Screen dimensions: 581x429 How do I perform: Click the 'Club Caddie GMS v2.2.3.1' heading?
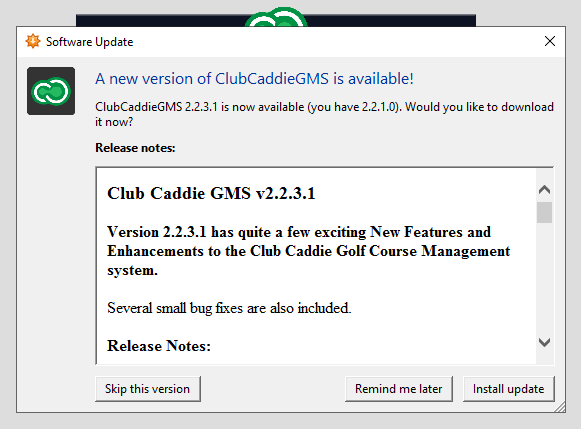(211, 193)
